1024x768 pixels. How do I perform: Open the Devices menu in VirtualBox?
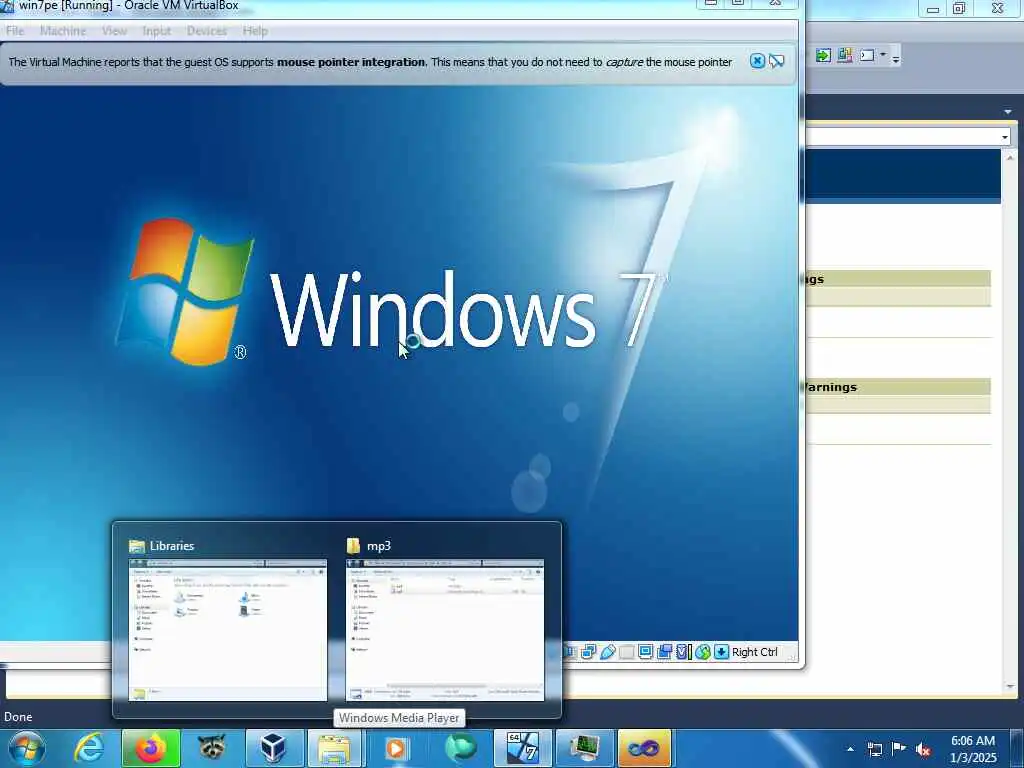pos(206,31)
